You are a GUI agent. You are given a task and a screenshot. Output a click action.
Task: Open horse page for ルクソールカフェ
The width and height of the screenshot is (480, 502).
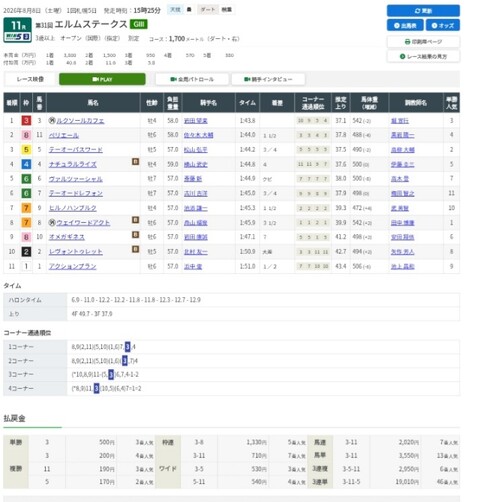point(80,121)
